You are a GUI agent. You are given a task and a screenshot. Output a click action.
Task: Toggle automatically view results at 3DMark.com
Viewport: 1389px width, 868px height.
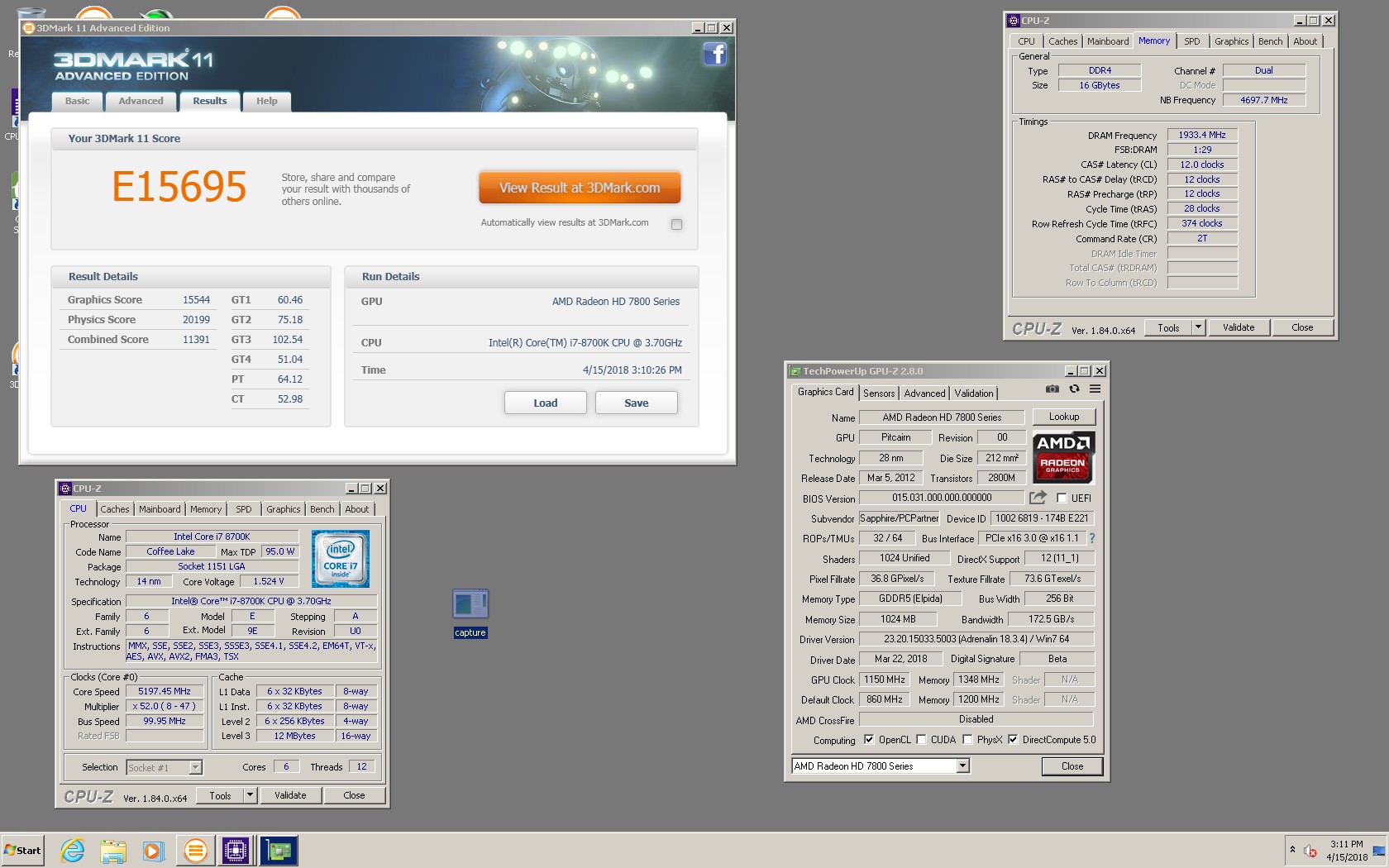(x=676, y=224)
